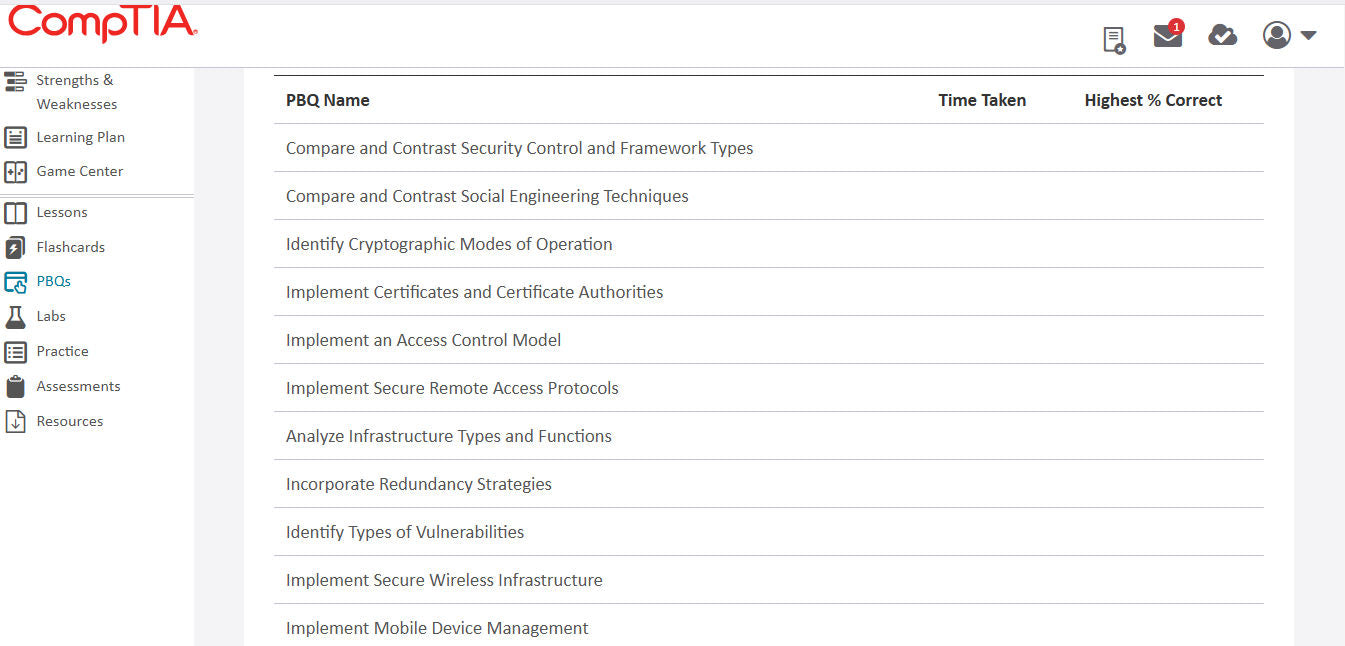Open the Game Center icon
The image size is (1345, 646).
point(14,171)
